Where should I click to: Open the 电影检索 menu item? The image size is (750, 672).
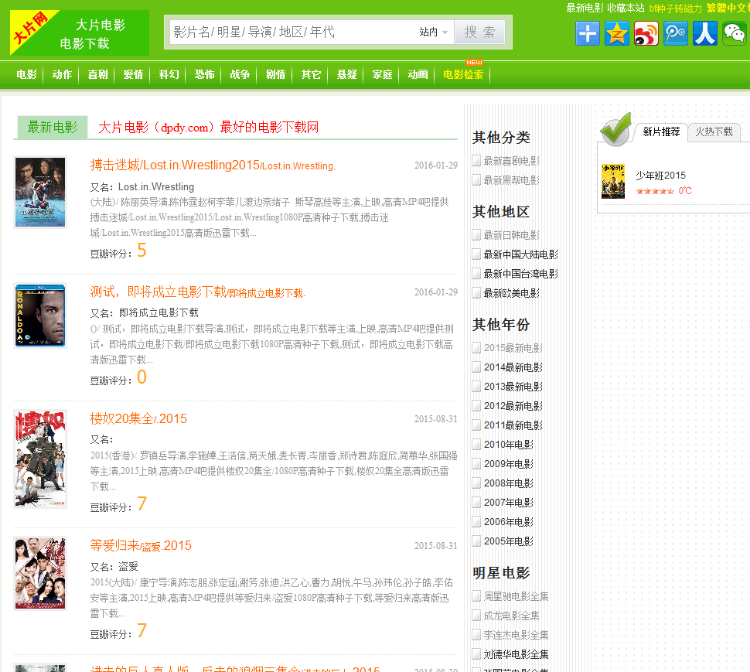(x=463, y=74)
